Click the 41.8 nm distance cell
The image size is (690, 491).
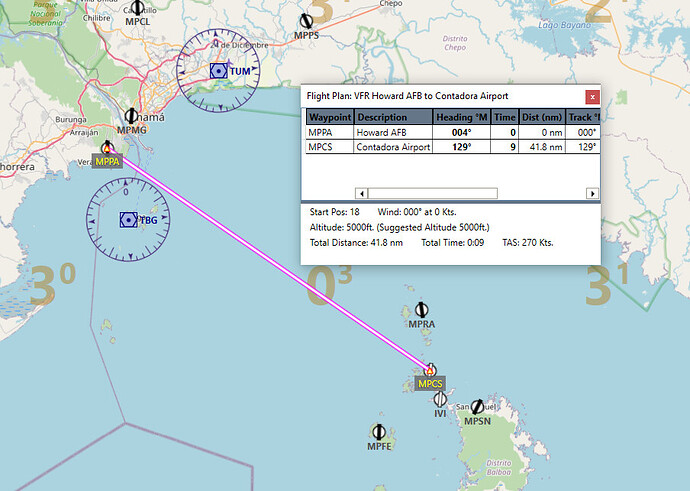click(542, 147)
